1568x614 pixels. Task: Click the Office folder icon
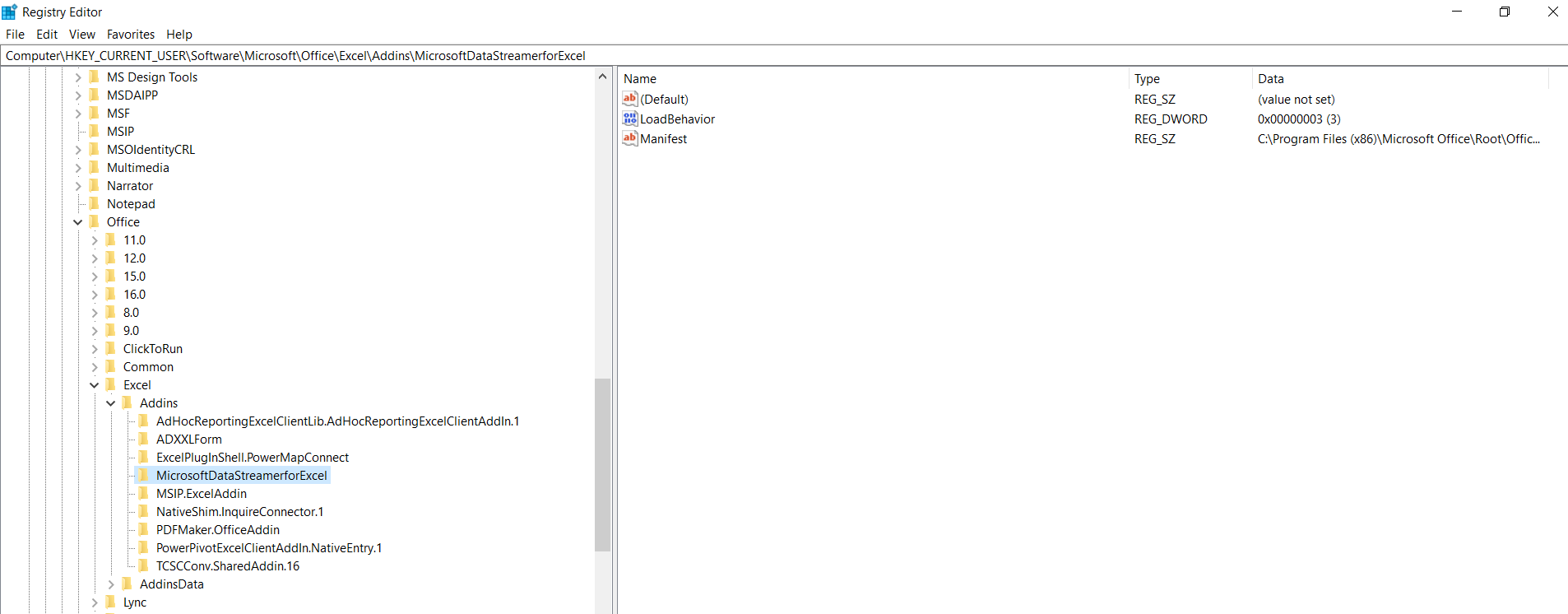point(94,221)
